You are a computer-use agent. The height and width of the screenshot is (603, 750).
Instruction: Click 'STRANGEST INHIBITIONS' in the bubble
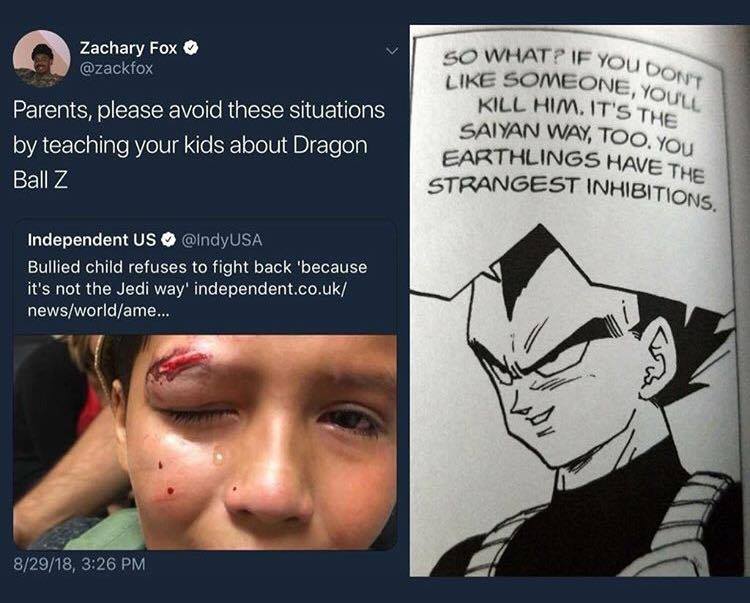coord(572,191)
